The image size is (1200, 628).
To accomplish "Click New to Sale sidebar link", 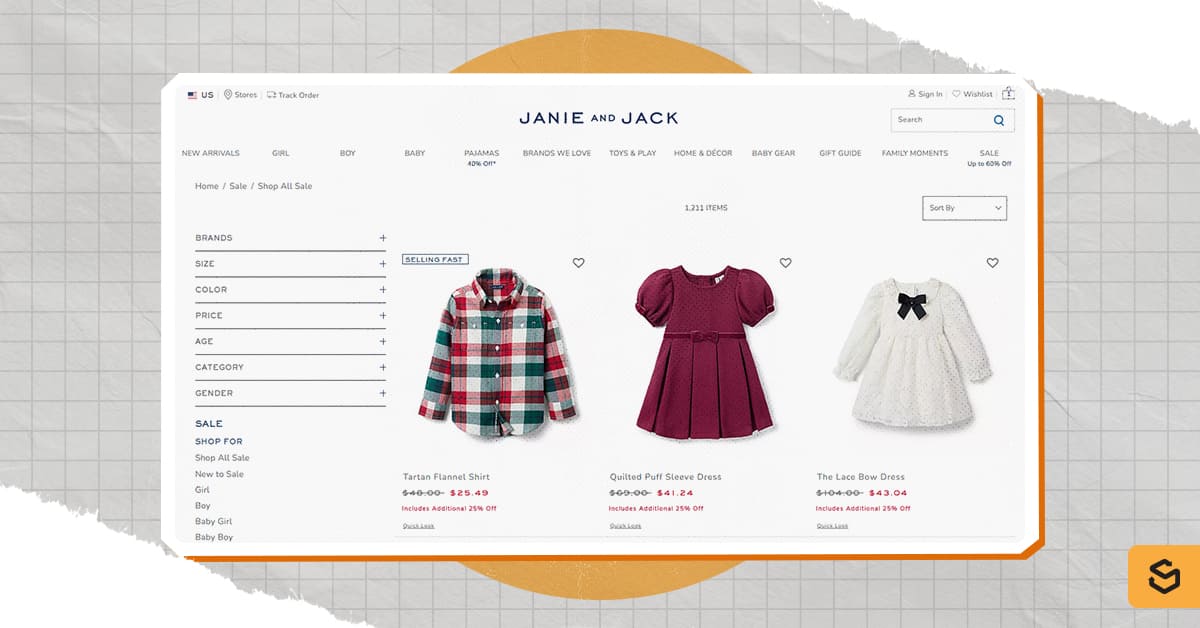I will point(219,474).
